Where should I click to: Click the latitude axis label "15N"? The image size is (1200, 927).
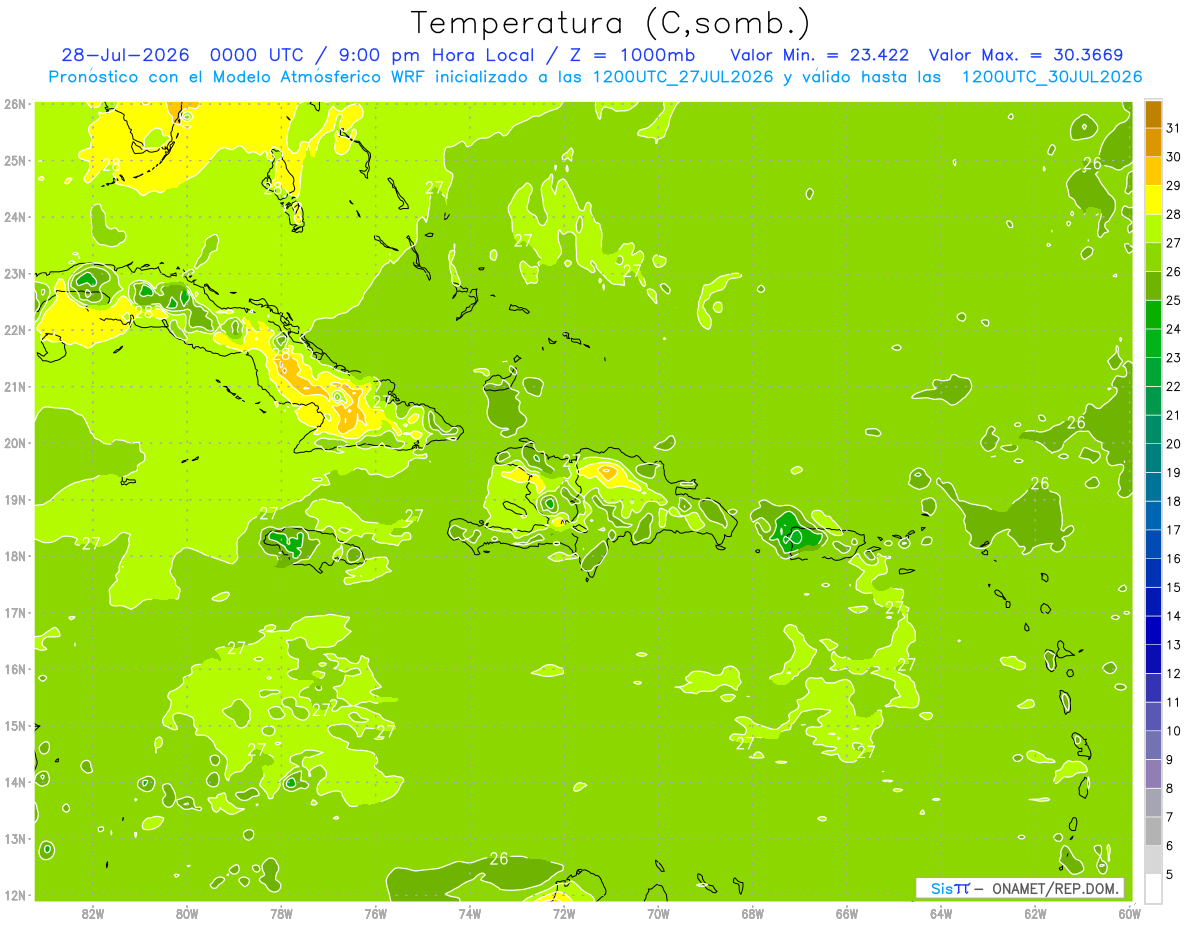[x=15, y=726]
